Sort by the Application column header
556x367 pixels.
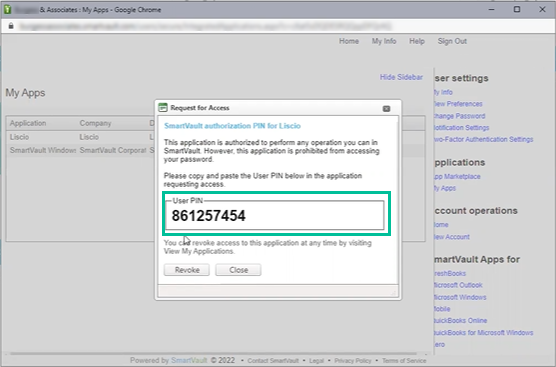point(28,123)
